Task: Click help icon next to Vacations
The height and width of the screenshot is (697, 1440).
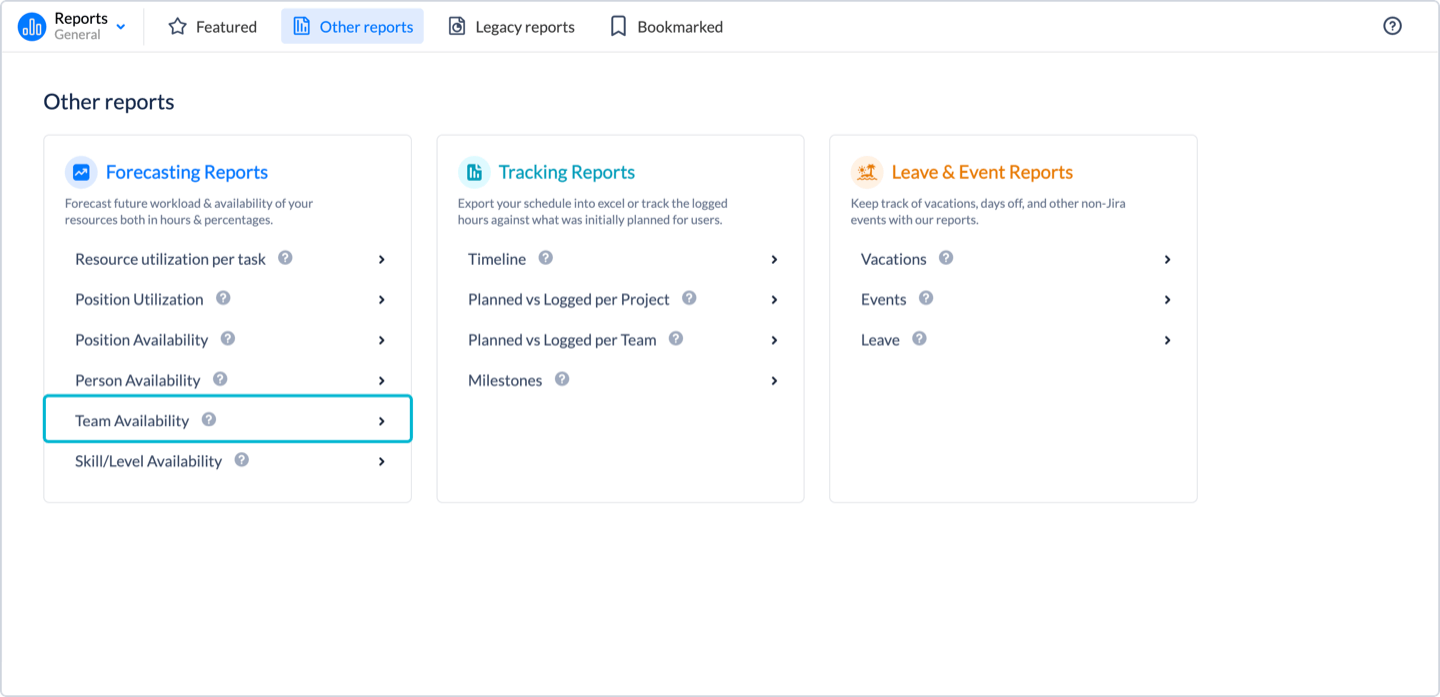Action: 946,258
